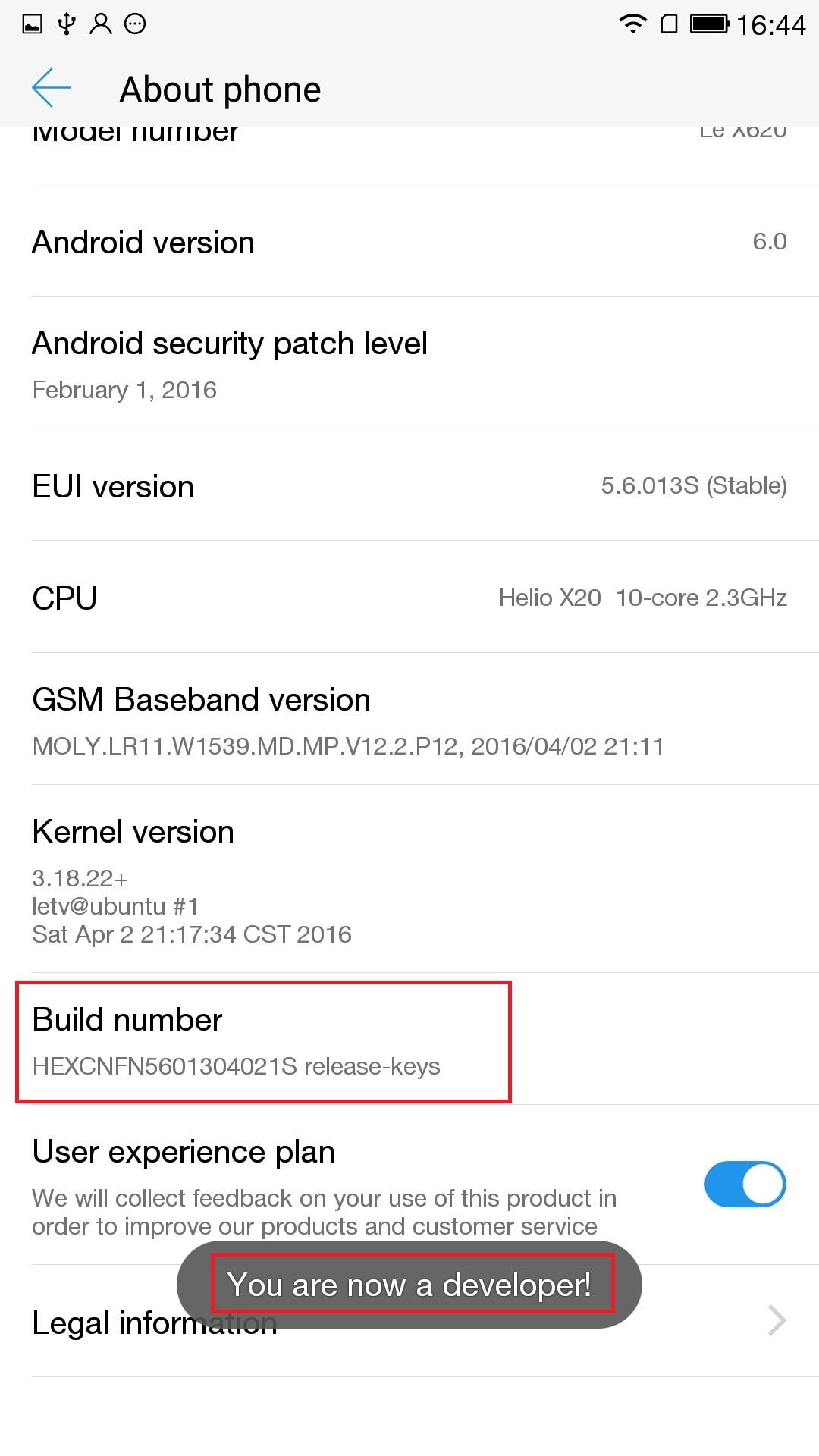Open the Android version entry

pyautogui.click(x=409, y=240)
